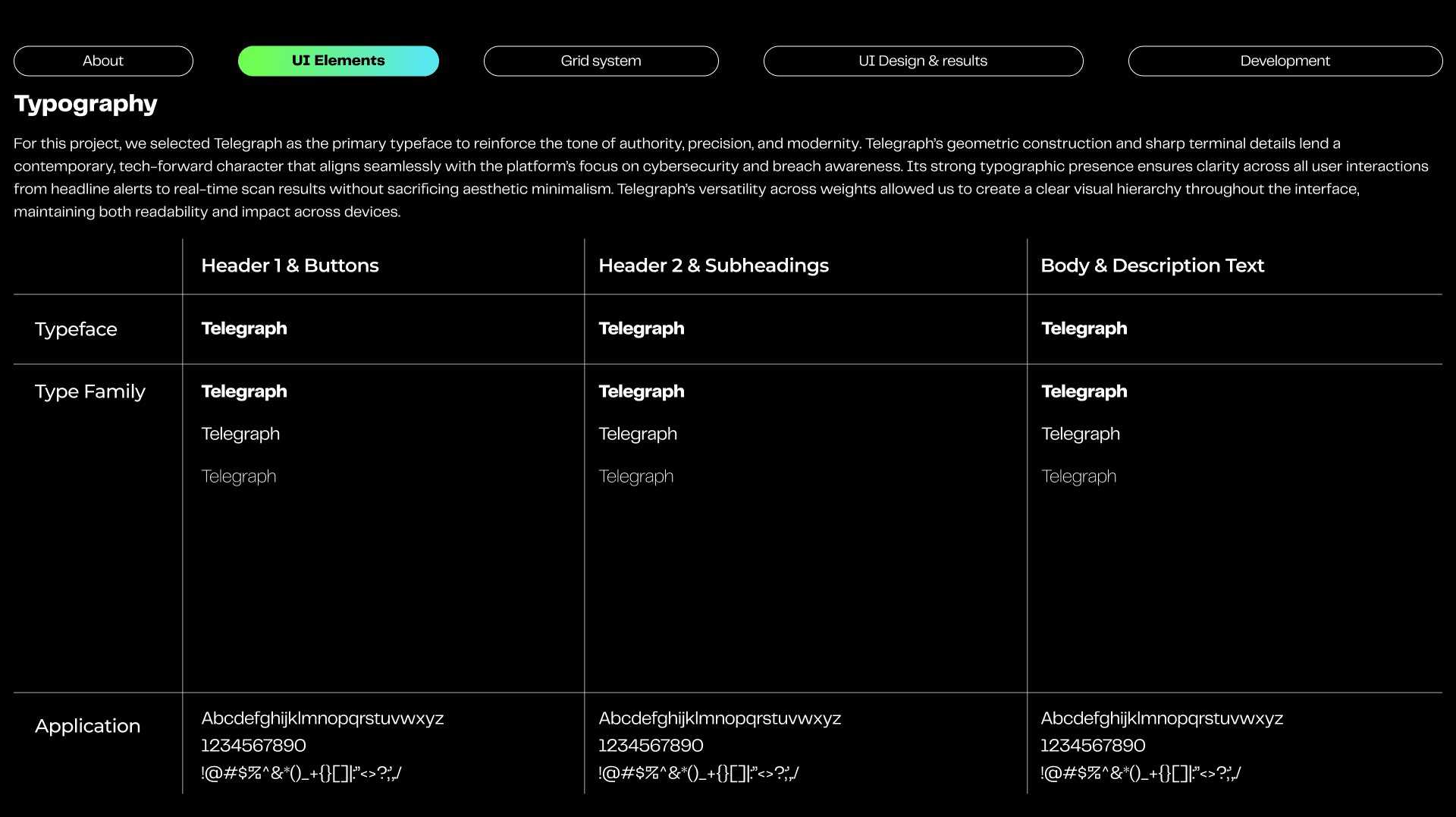Select the highlighted UI Elements tab
The image size is (1456, 817).
click(338, 61)
